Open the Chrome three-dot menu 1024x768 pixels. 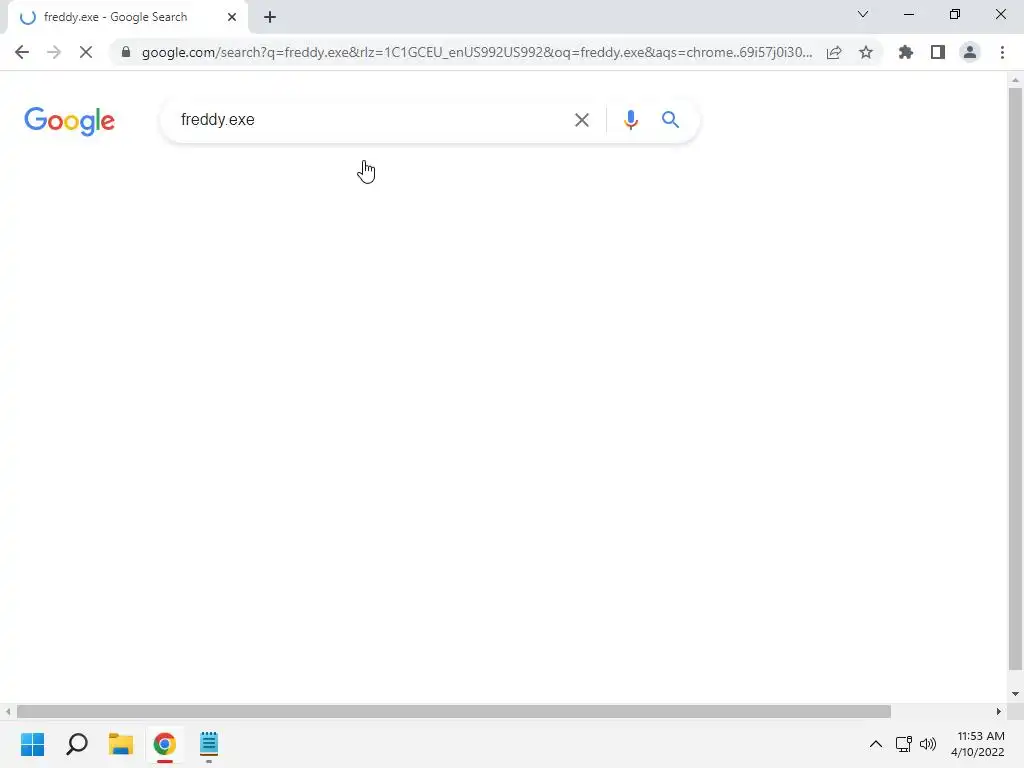1002,52
